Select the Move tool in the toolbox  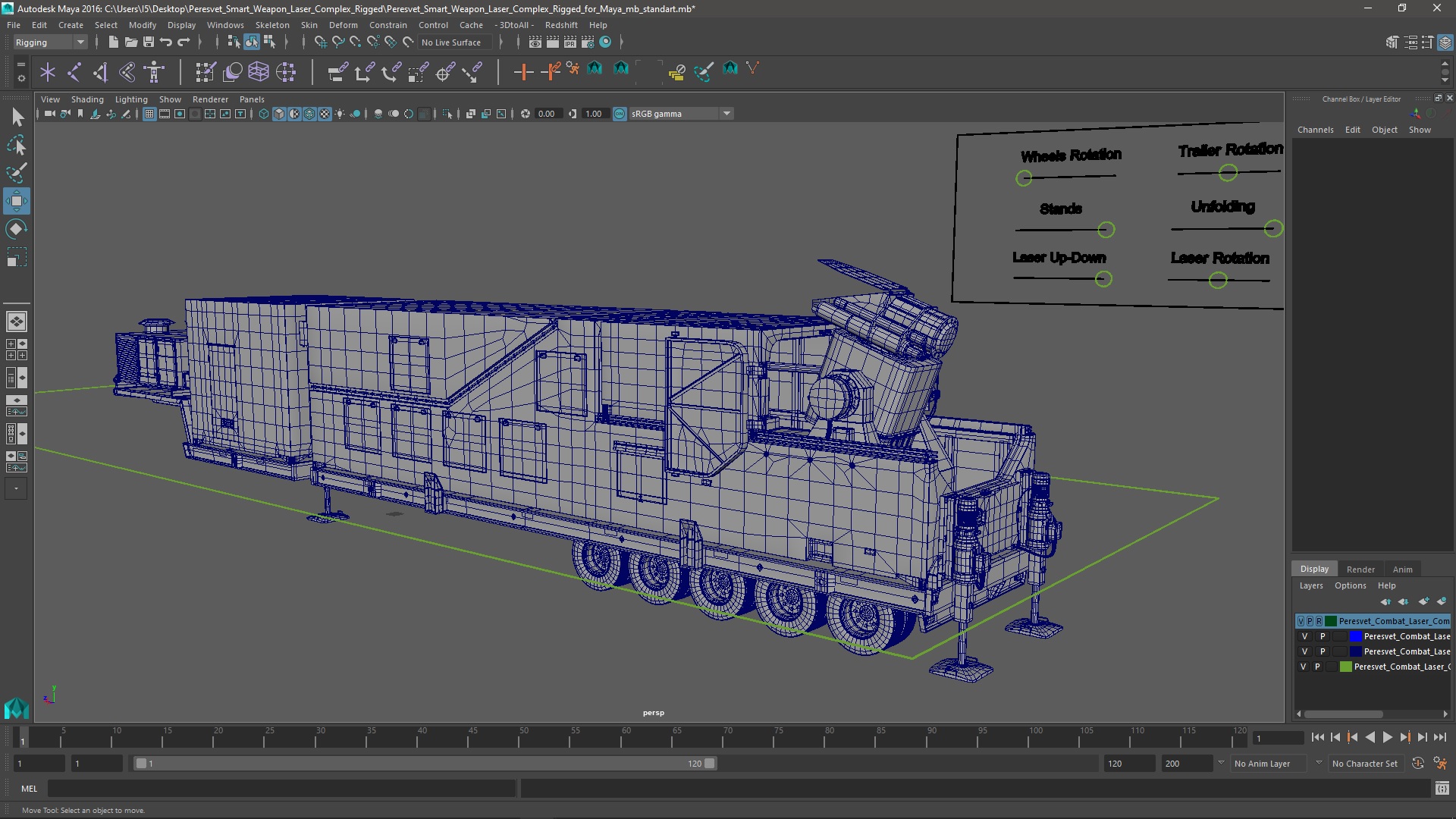pos(16,201)
